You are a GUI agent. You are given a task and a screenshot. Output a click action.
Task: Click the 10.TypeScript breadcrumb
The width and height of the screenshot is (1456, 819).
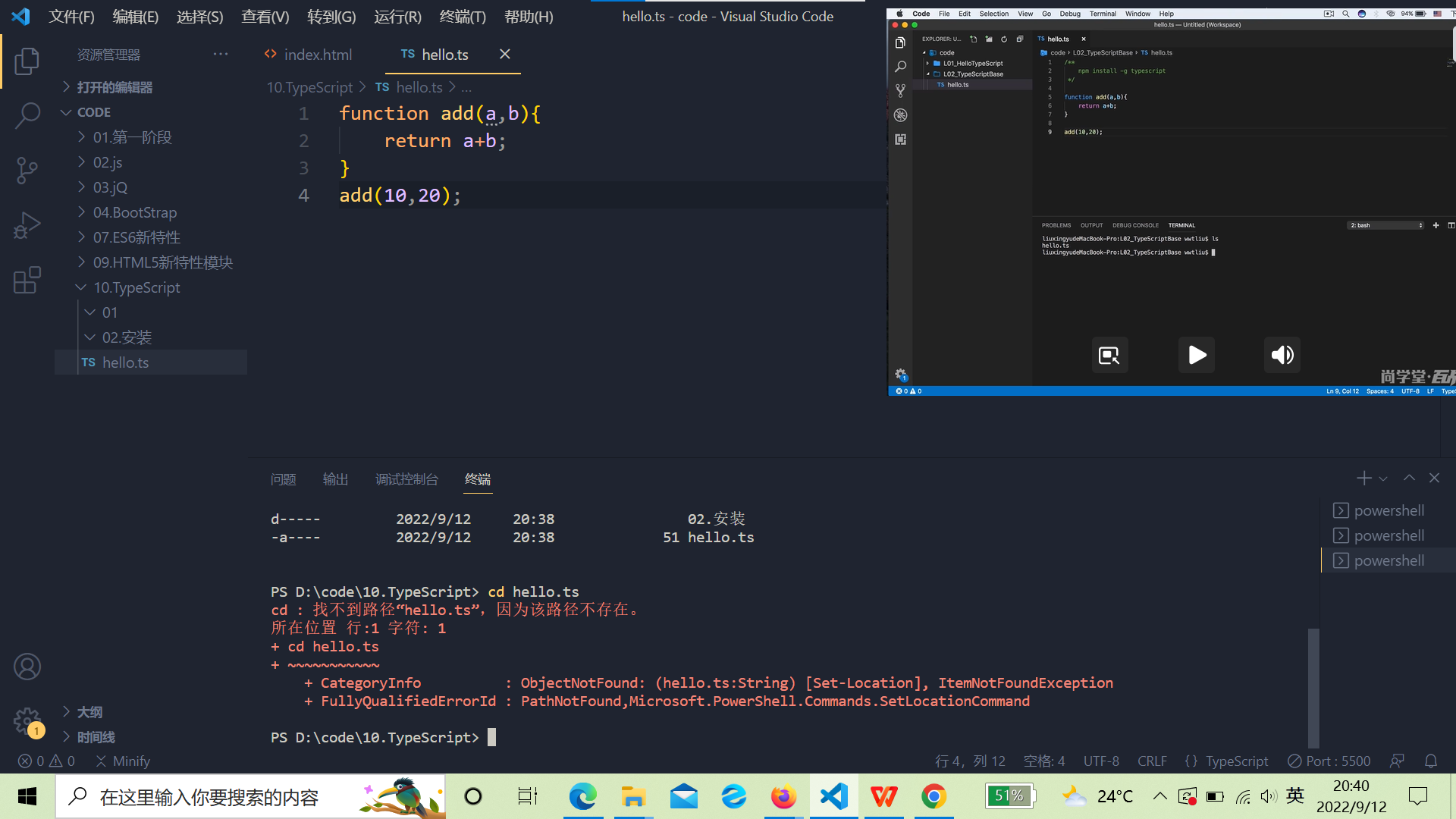tap(309, 87)
